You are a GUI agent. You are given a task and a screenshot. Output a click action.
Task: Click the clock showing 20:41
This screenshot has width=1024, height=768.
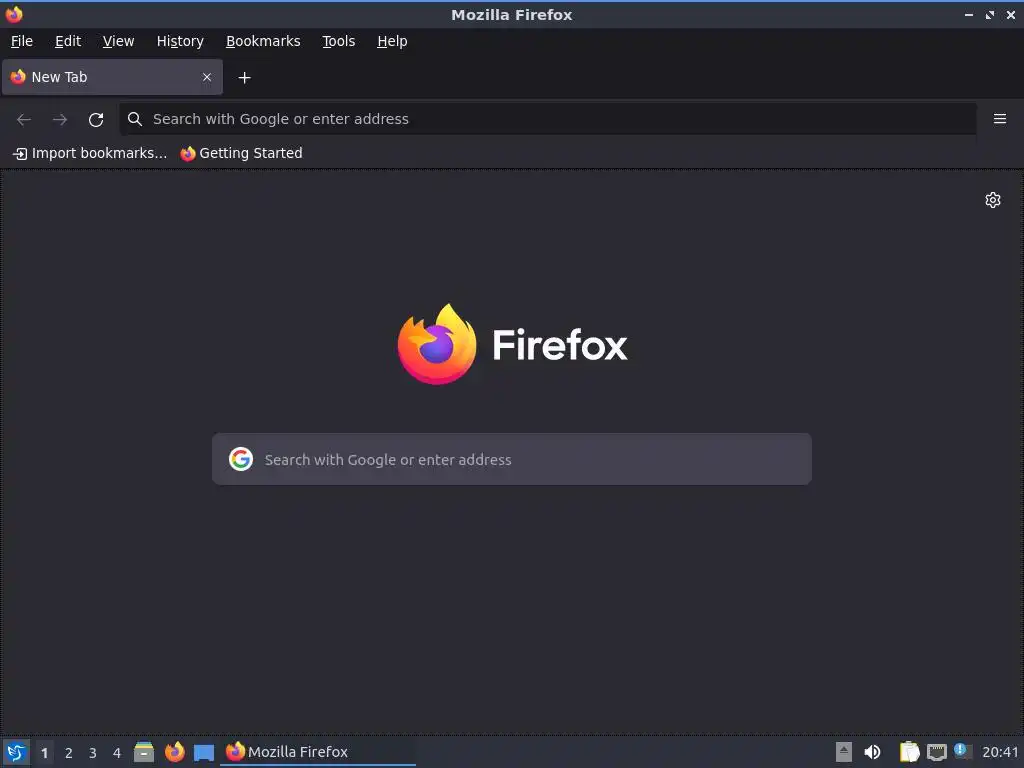coord(1000,752)
